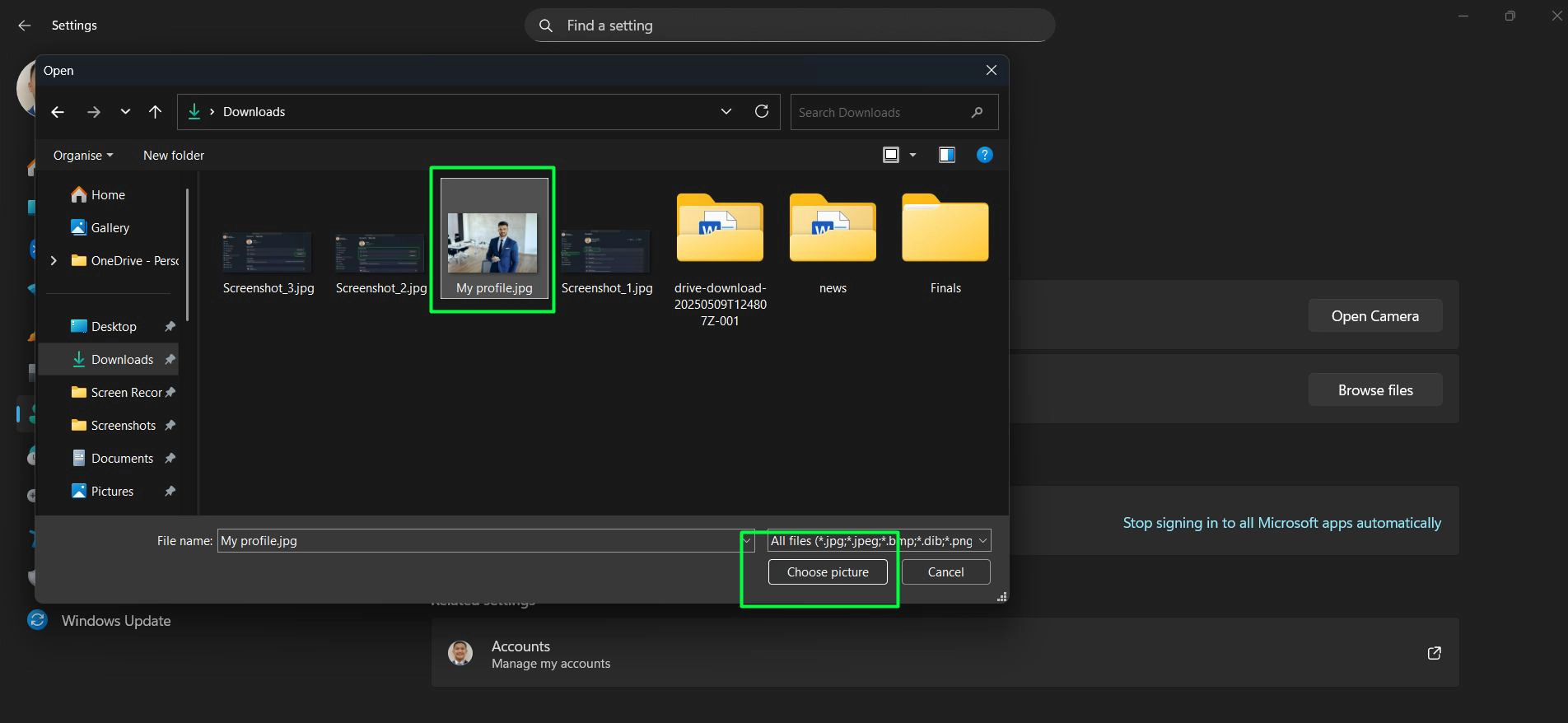Select Screenshot_1.jpg thumbnail
This screenshot has width=1568, height=723.
606,251
